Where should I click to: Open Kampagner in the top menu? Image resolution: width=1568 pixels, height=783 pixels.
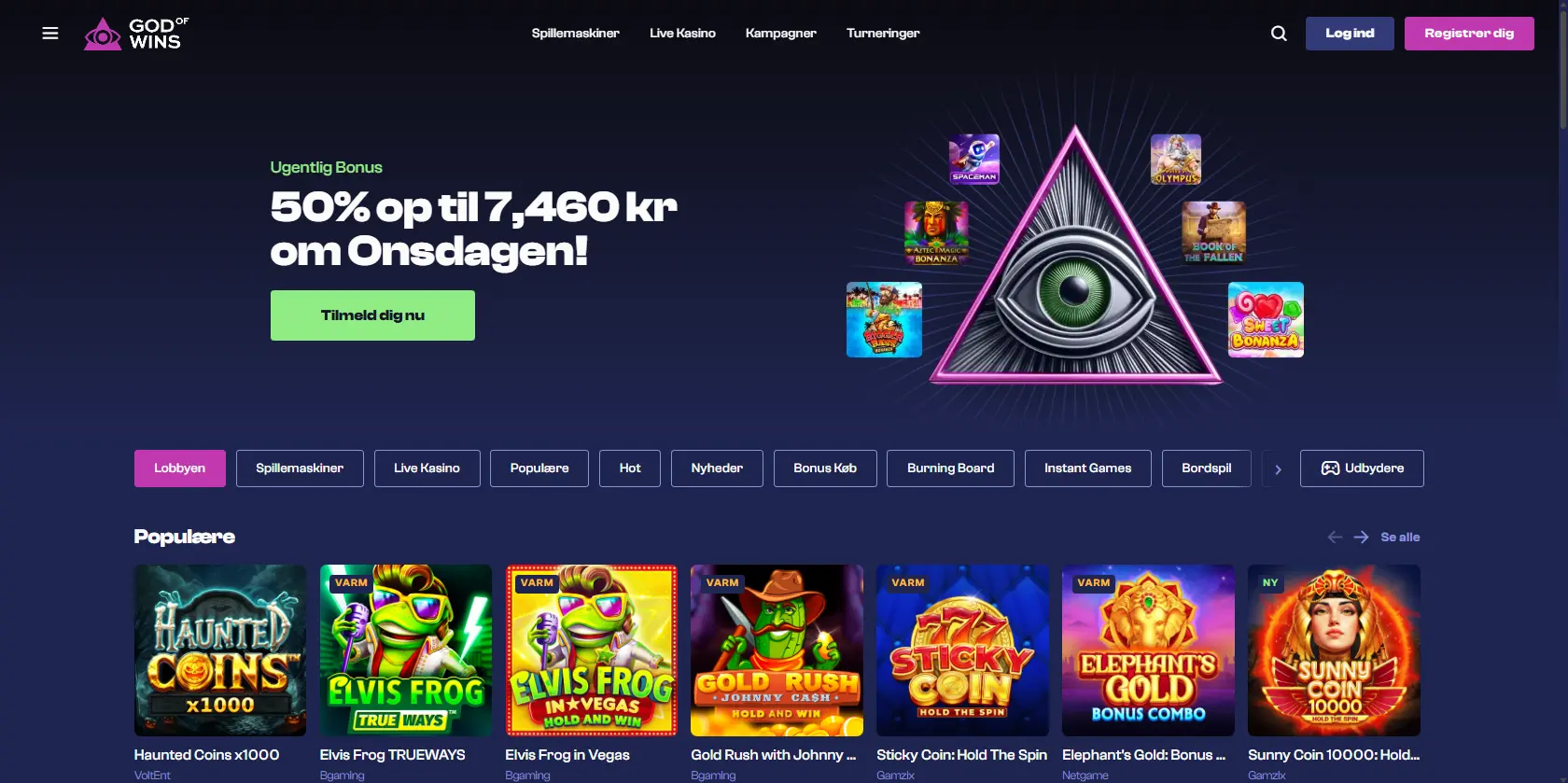click(780, 34)
